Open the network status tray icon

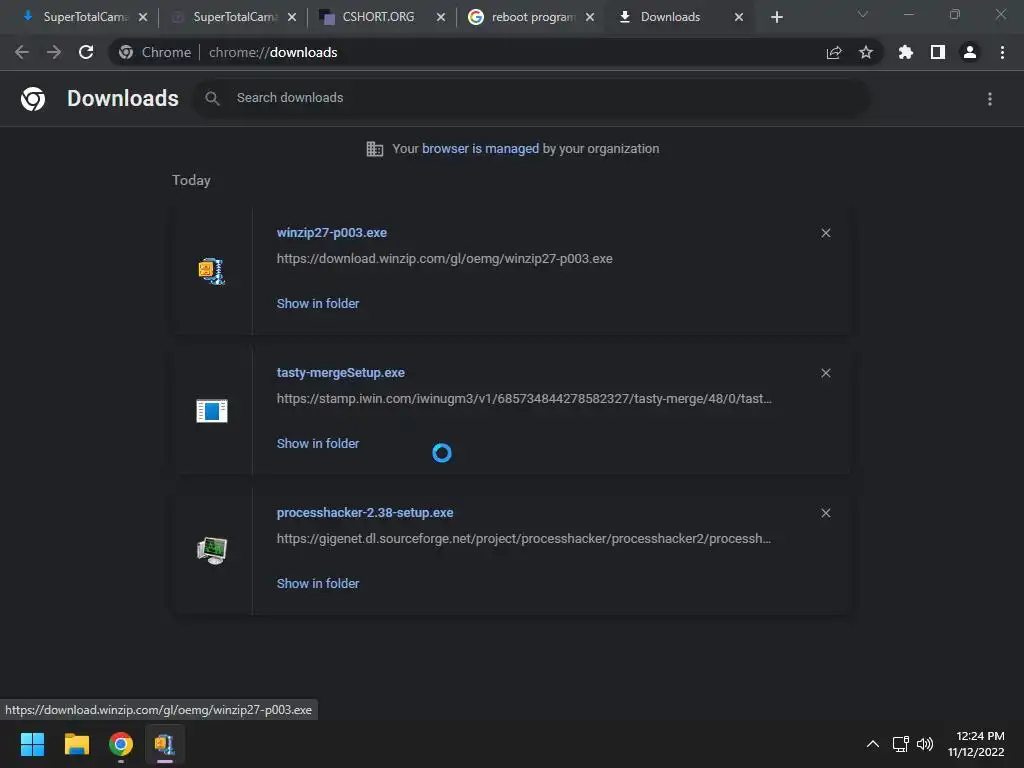click(901, 744)
